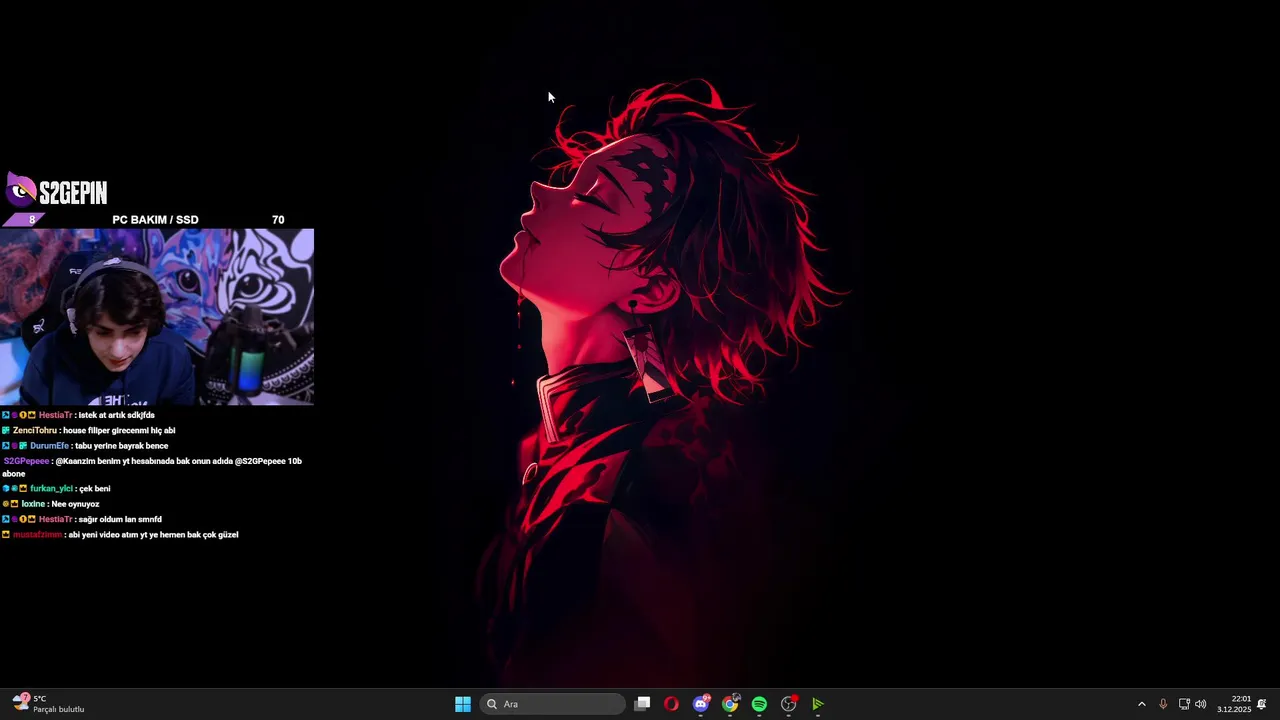Open the Windows Start menu

pos(463,704)
